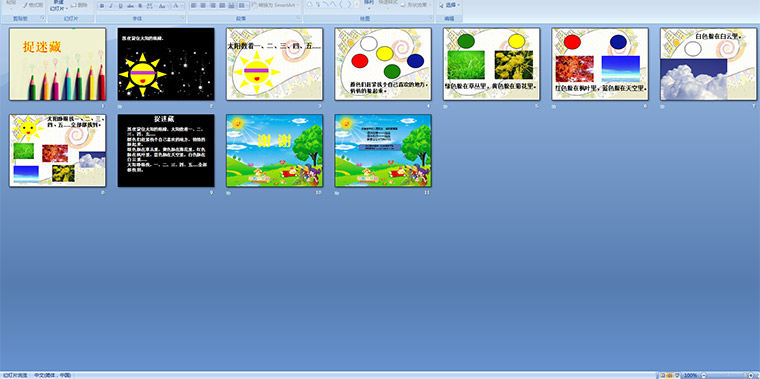Viewport: 760px width, 379px height.
Task: Click the New Slide icon
Action: pyautogui.click(x=58, y=5)
